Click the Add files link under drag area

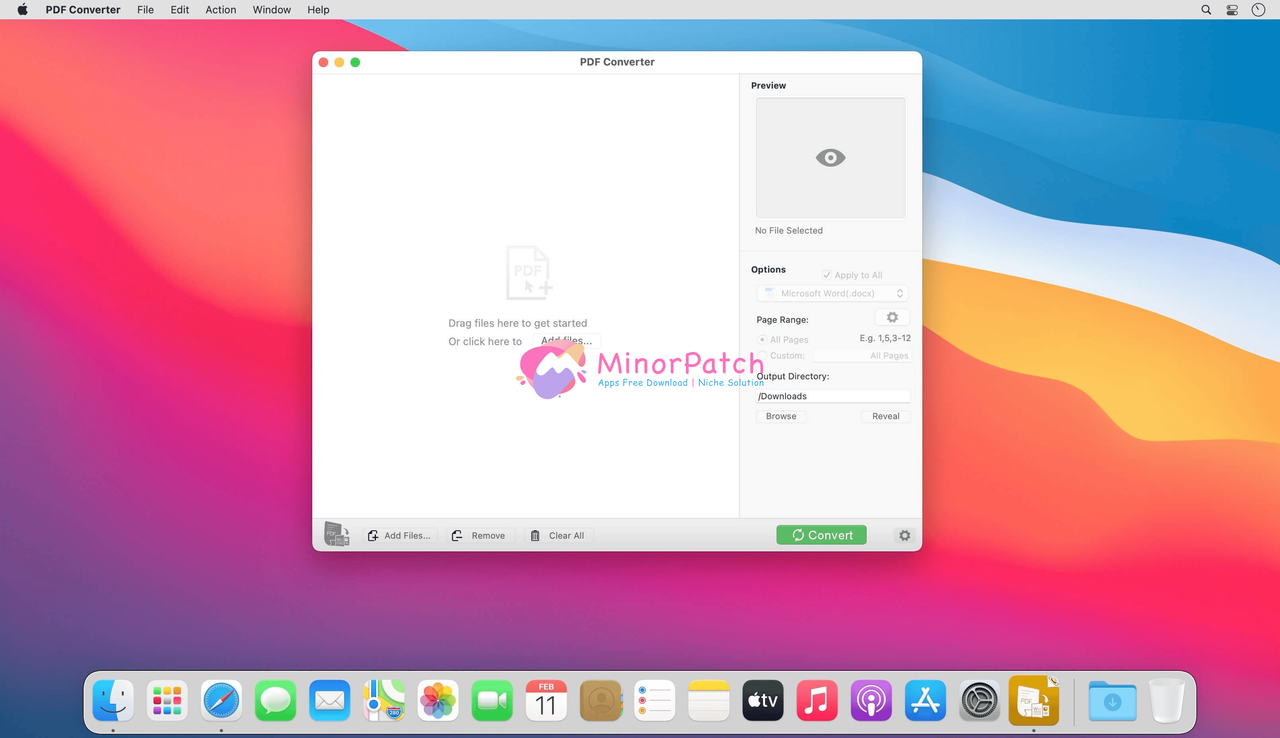[x=565, y=340]
